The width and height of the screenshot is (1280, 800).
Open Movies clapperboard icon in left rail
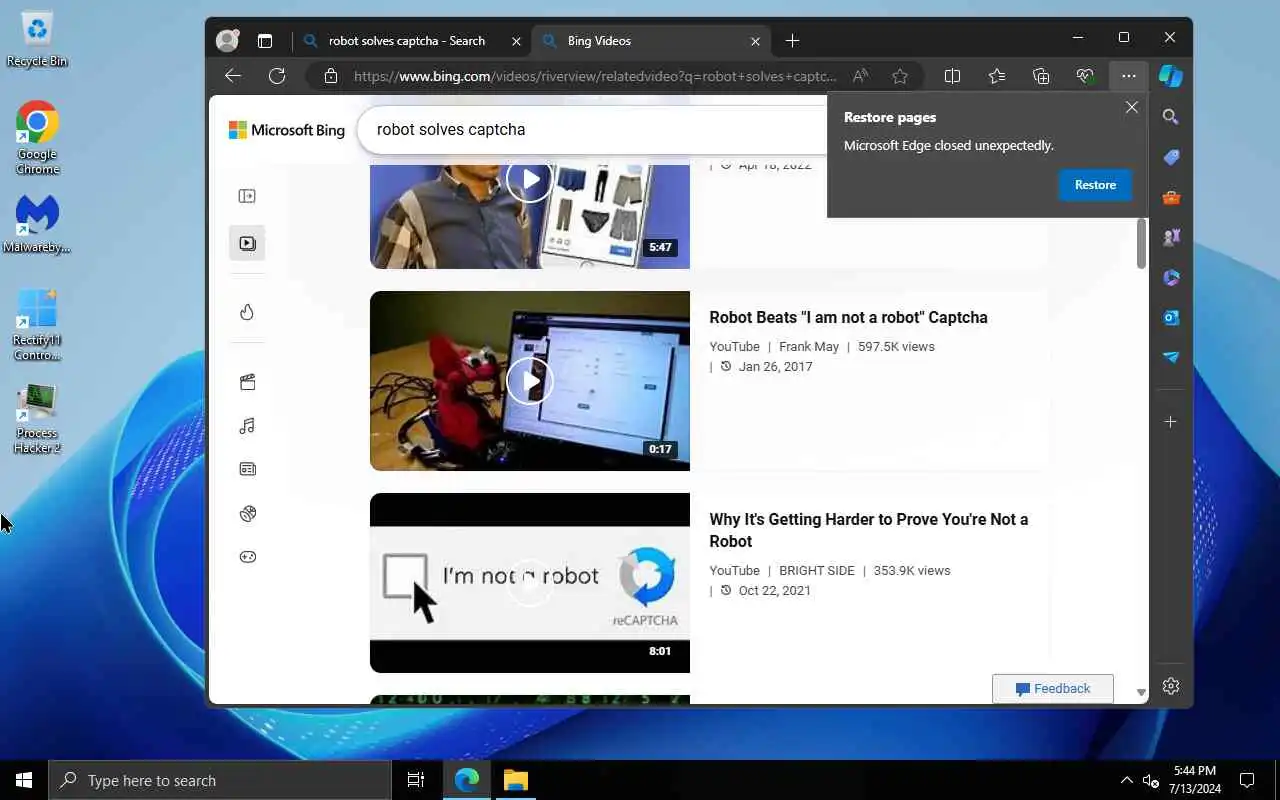[x=247, y=382]
